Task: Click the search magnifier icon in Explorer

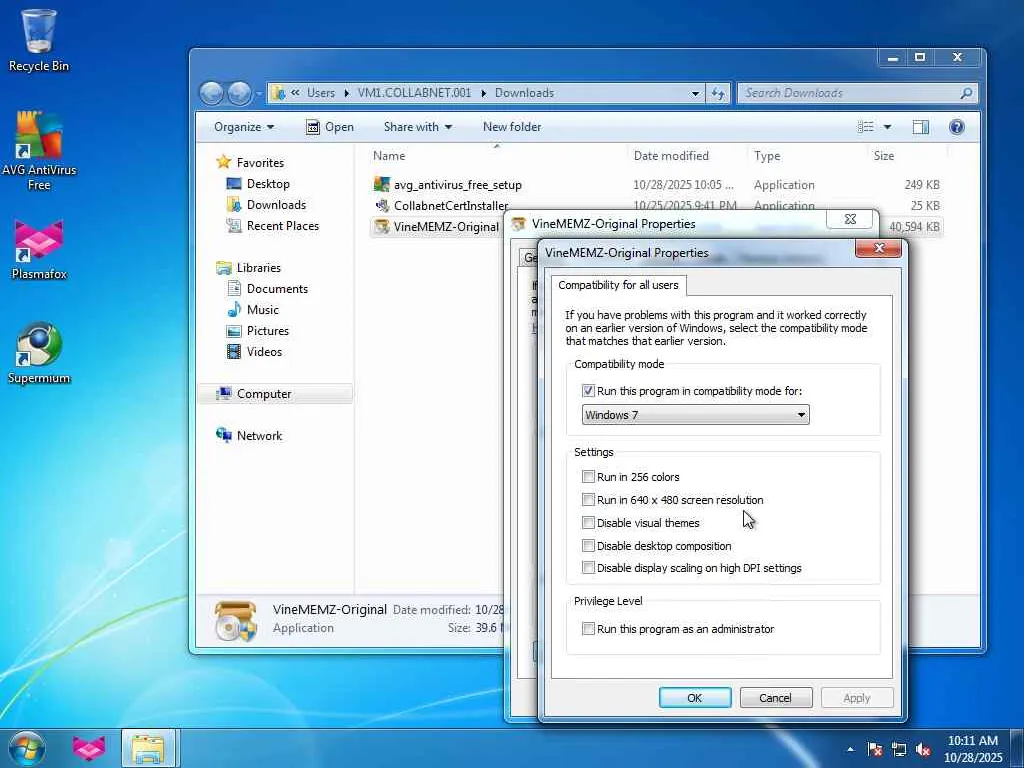Action: (966, 93)
